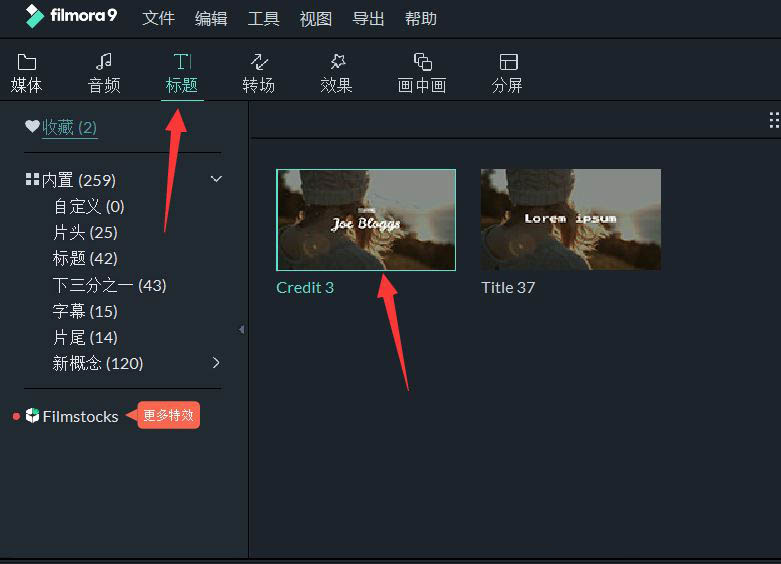Click the heart favorites icon
Screen dimensions: 781x564
click(x=32, y=126)
